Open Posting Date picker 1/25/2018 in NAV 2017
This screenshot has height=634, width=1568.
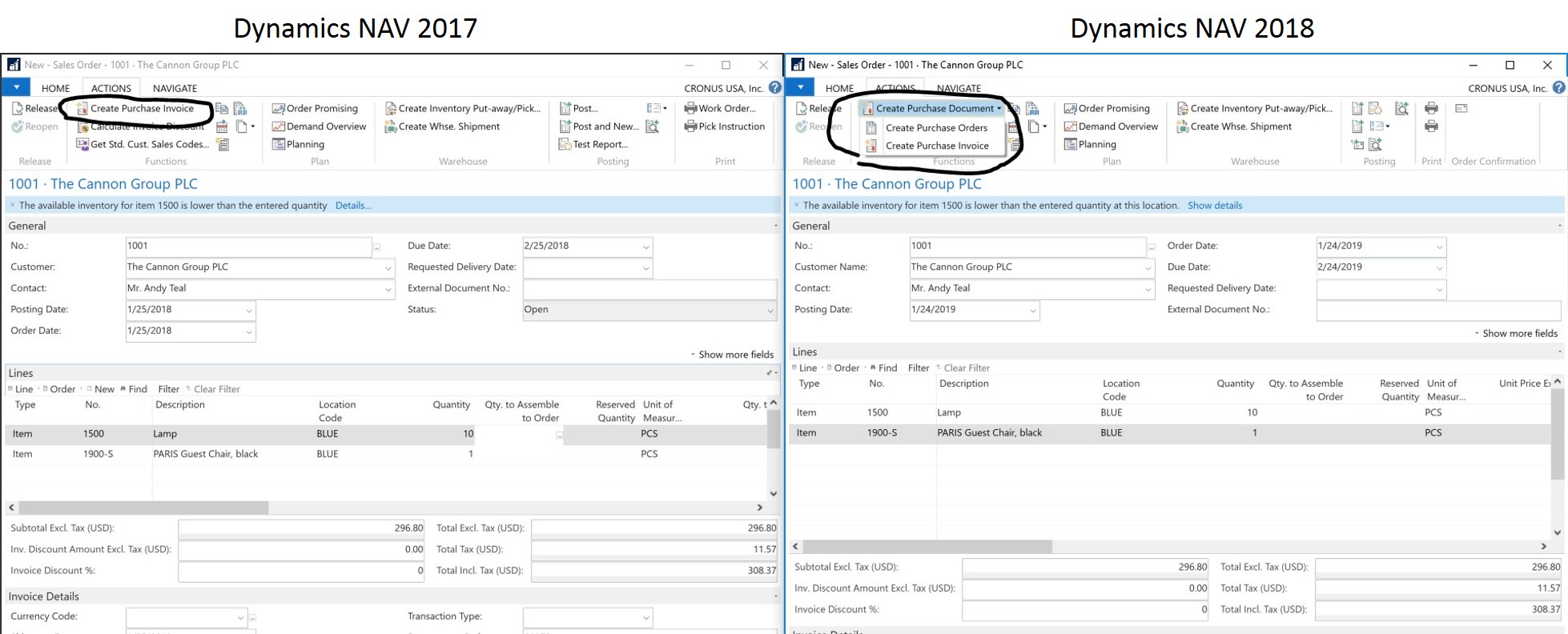pos(248,311)
